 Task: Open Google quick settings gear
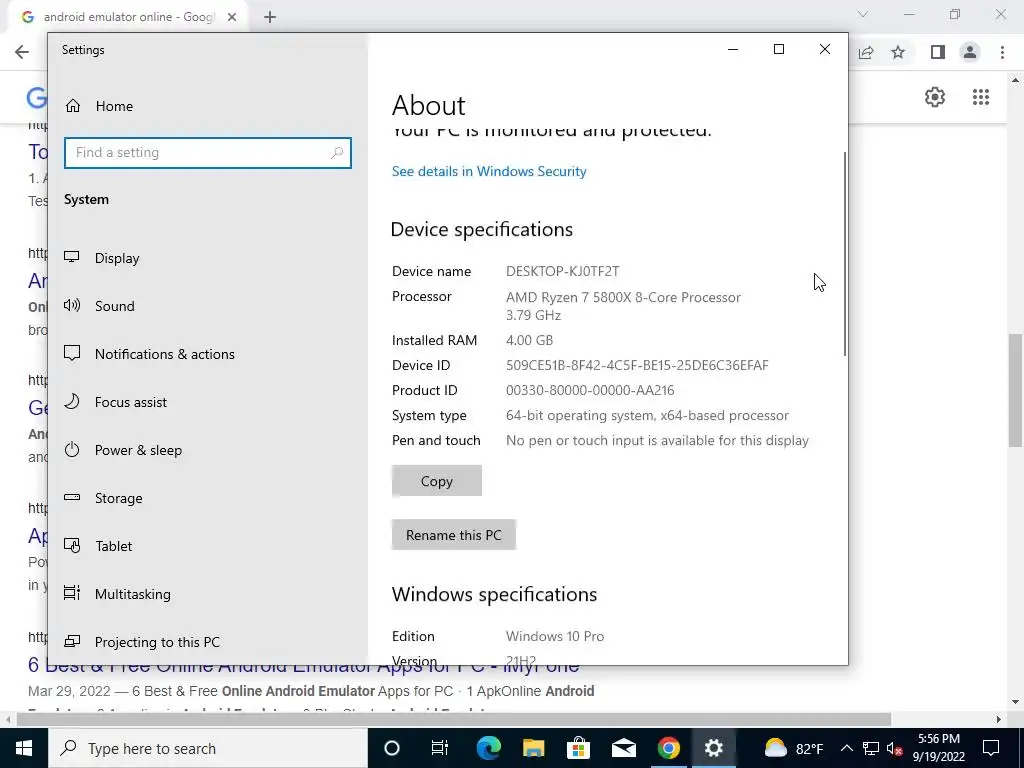tap(935, 97)
